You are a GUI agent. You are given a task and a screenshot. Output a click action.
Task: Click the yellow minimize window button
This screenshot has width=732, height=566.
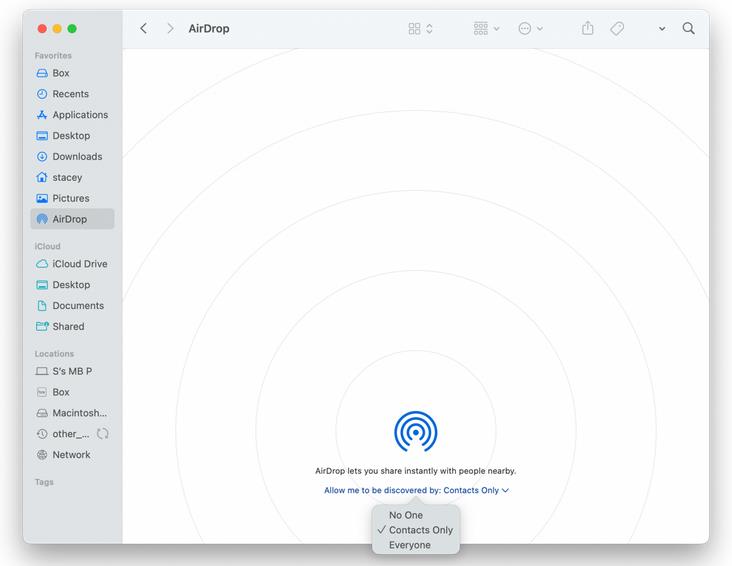[x=57, y=29]
